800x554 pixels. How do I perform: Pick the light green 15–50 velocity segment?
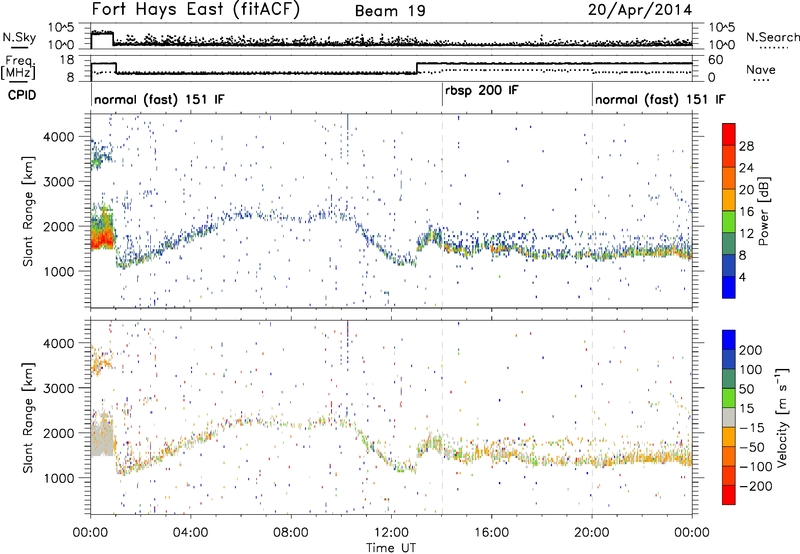(x=729, y=398)
